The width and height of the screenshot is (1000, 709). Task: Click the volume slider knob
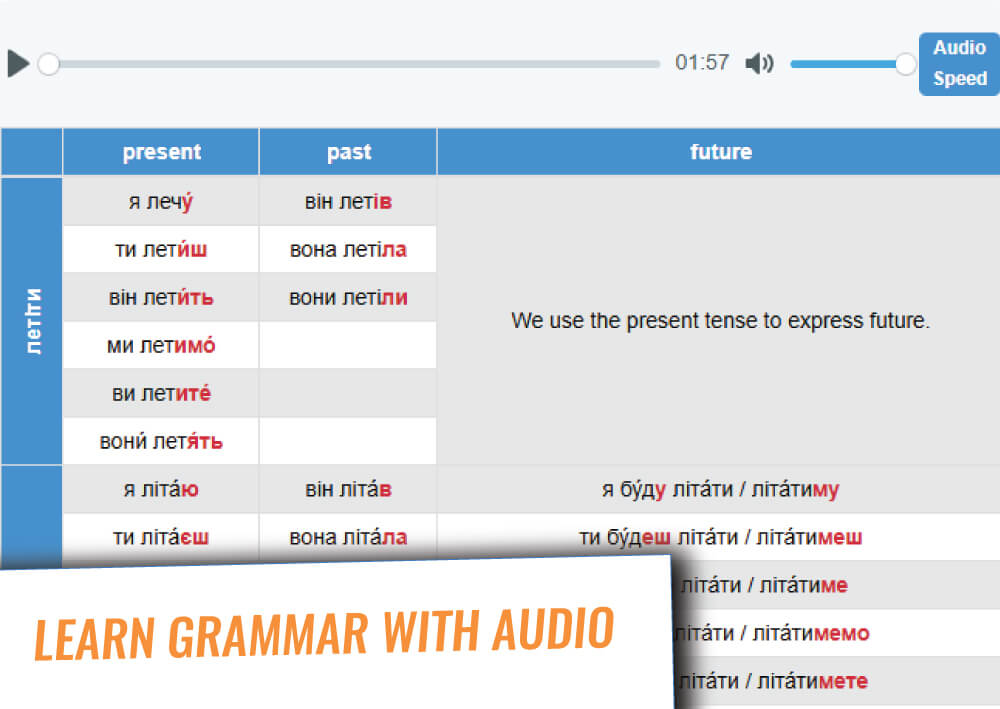coord(906,64)
